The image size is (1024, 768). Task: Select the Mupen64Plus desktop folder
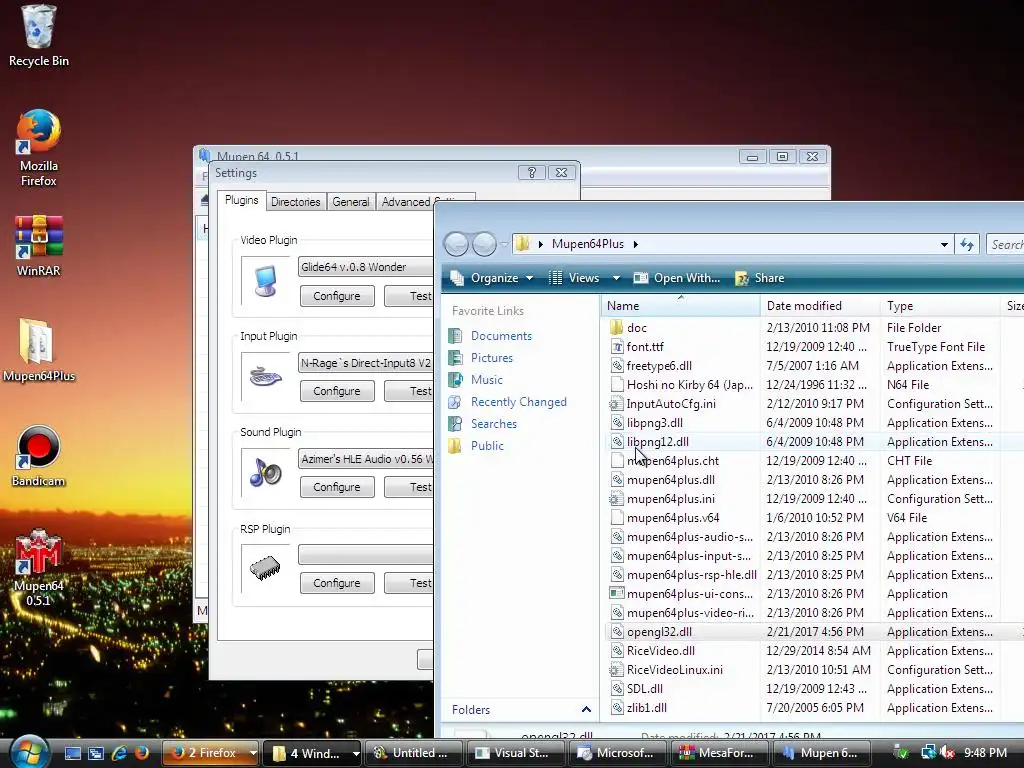(x=39, y=351)
